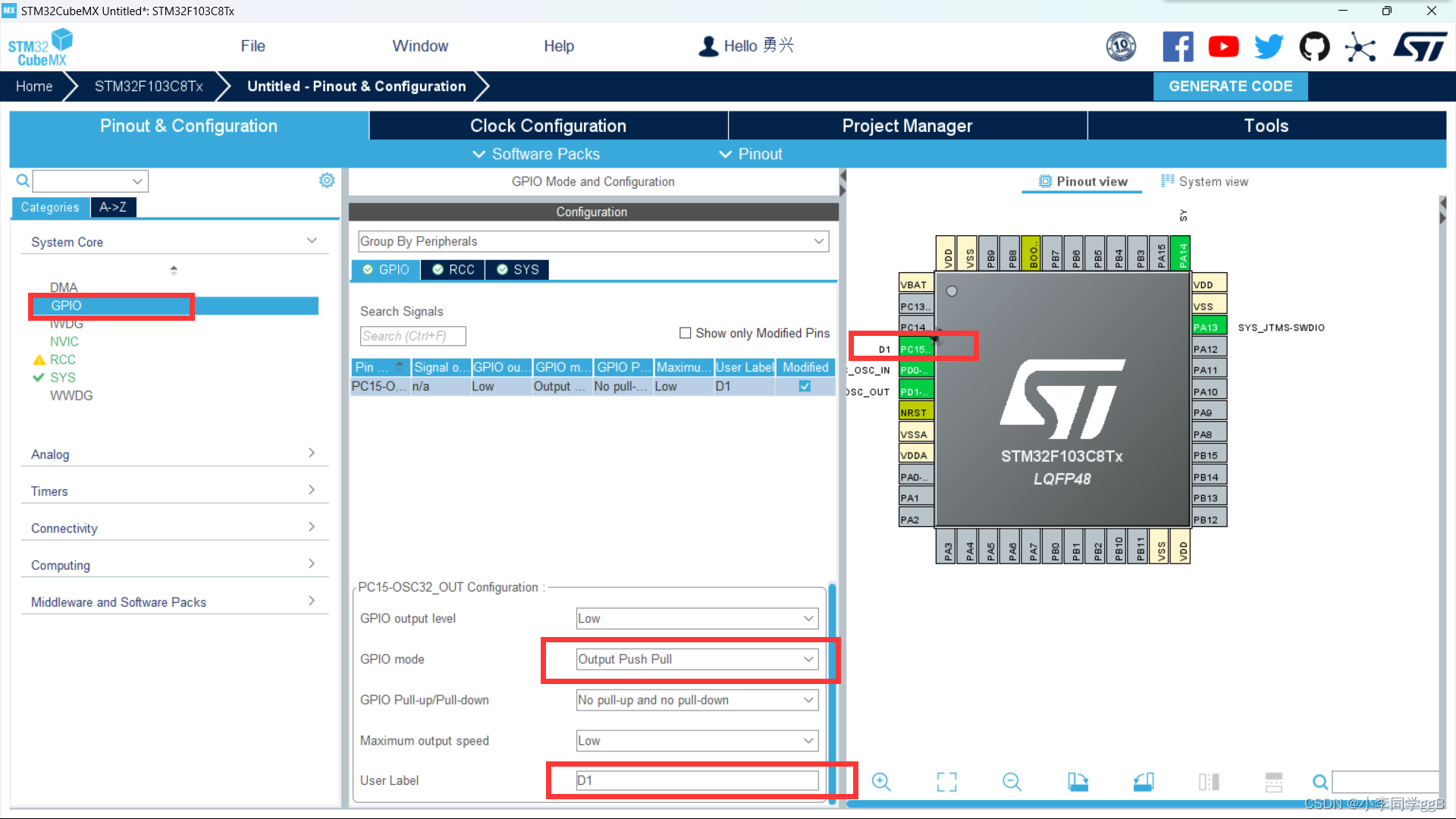1456x819 pixels.
Task: Open STM32CubeMX YouTube channel icon
Action: click(x=1223, y=46)
